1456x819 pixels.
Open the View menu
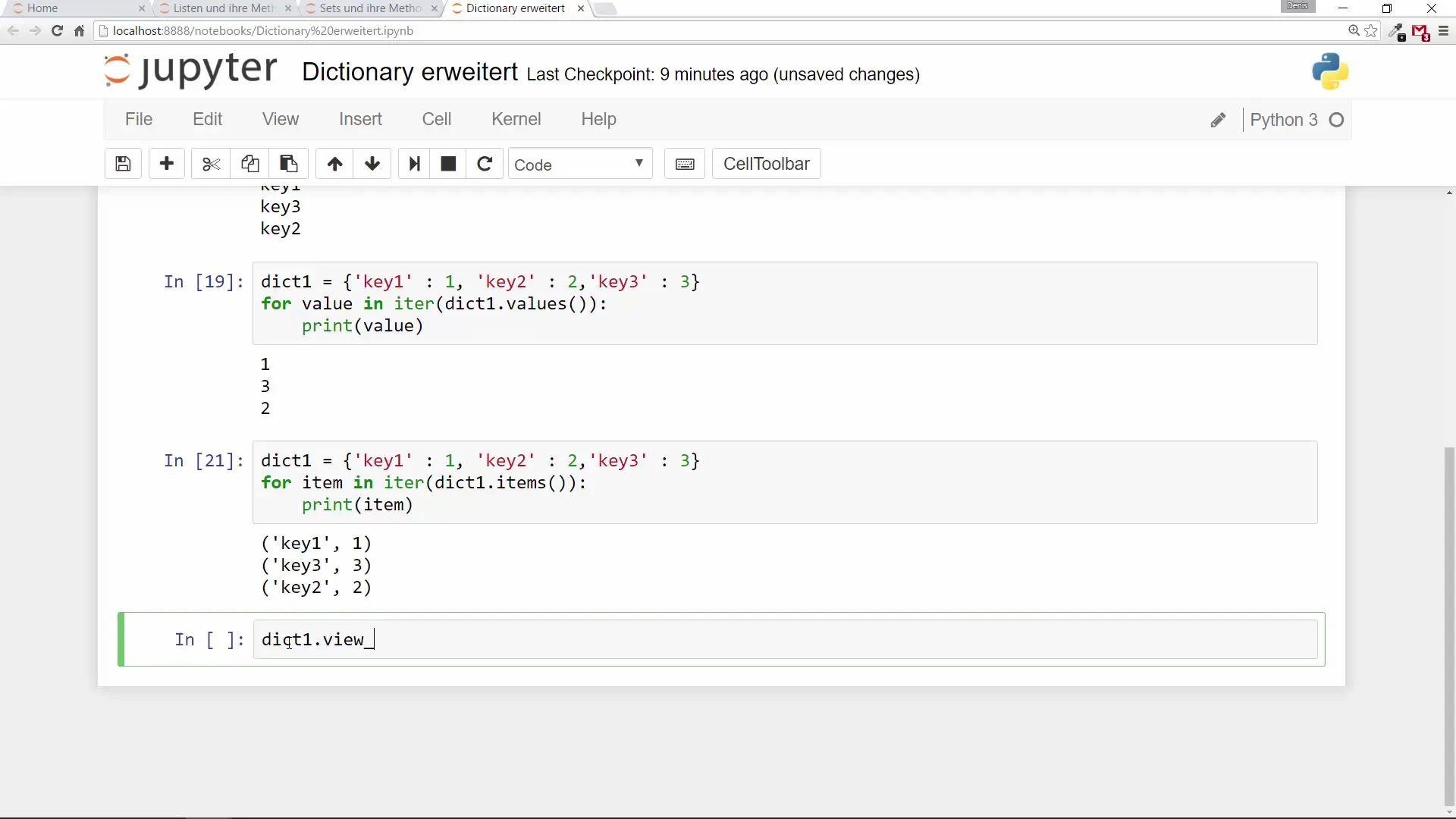[281, 119]
